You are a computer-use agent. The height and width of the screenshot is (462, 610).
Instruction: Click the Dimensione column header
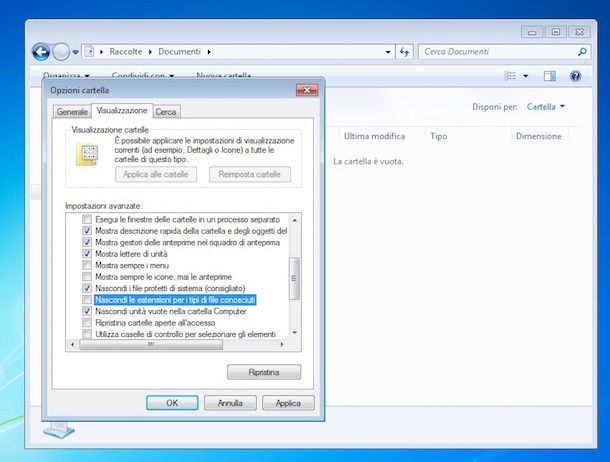(538, 136)
